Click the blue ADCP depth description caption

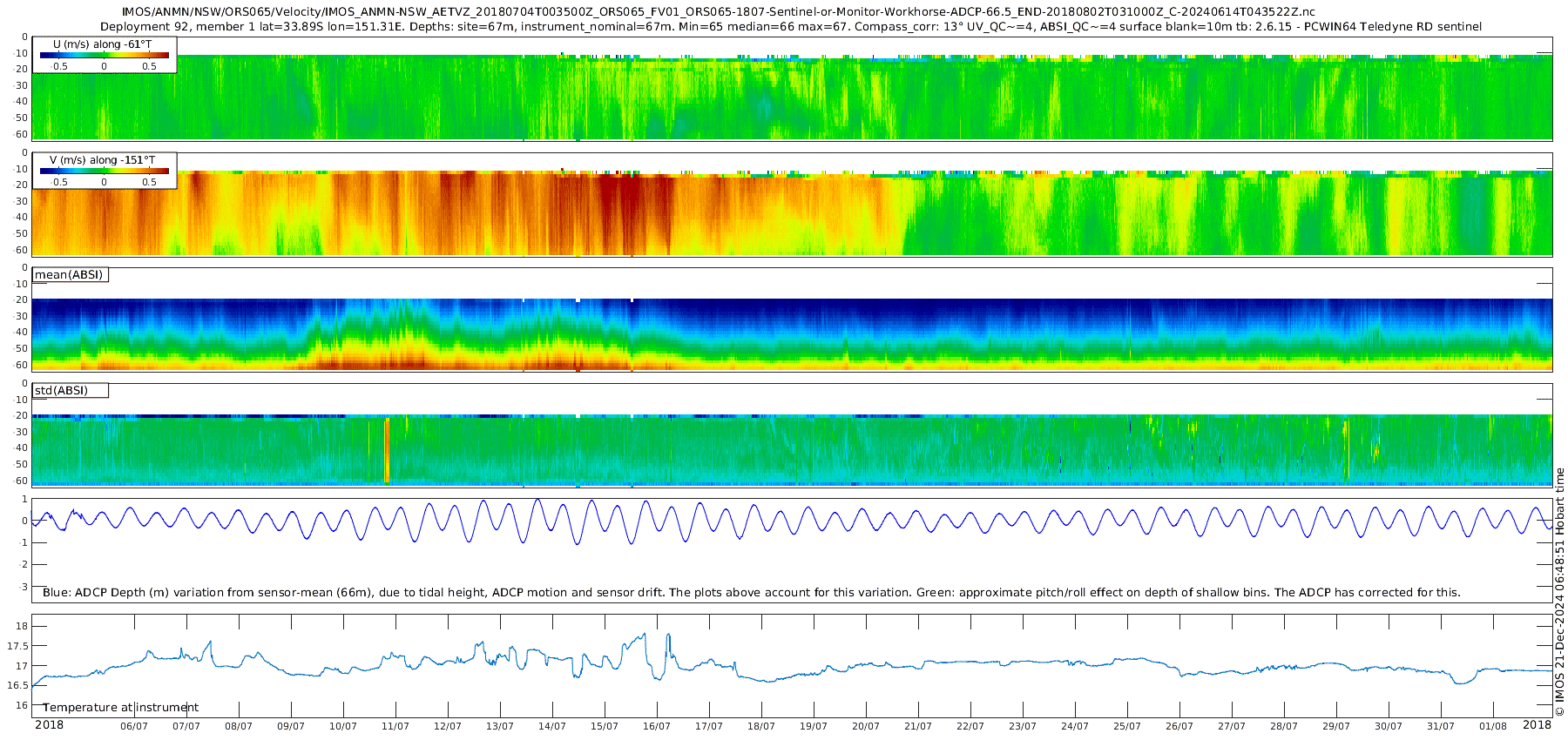click(x=751, y=593)
